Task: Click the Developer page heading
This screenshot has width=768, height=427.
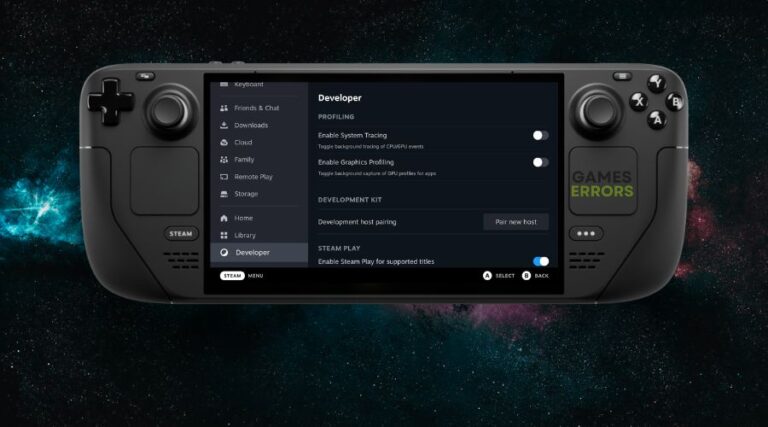Action: point(339,98)
